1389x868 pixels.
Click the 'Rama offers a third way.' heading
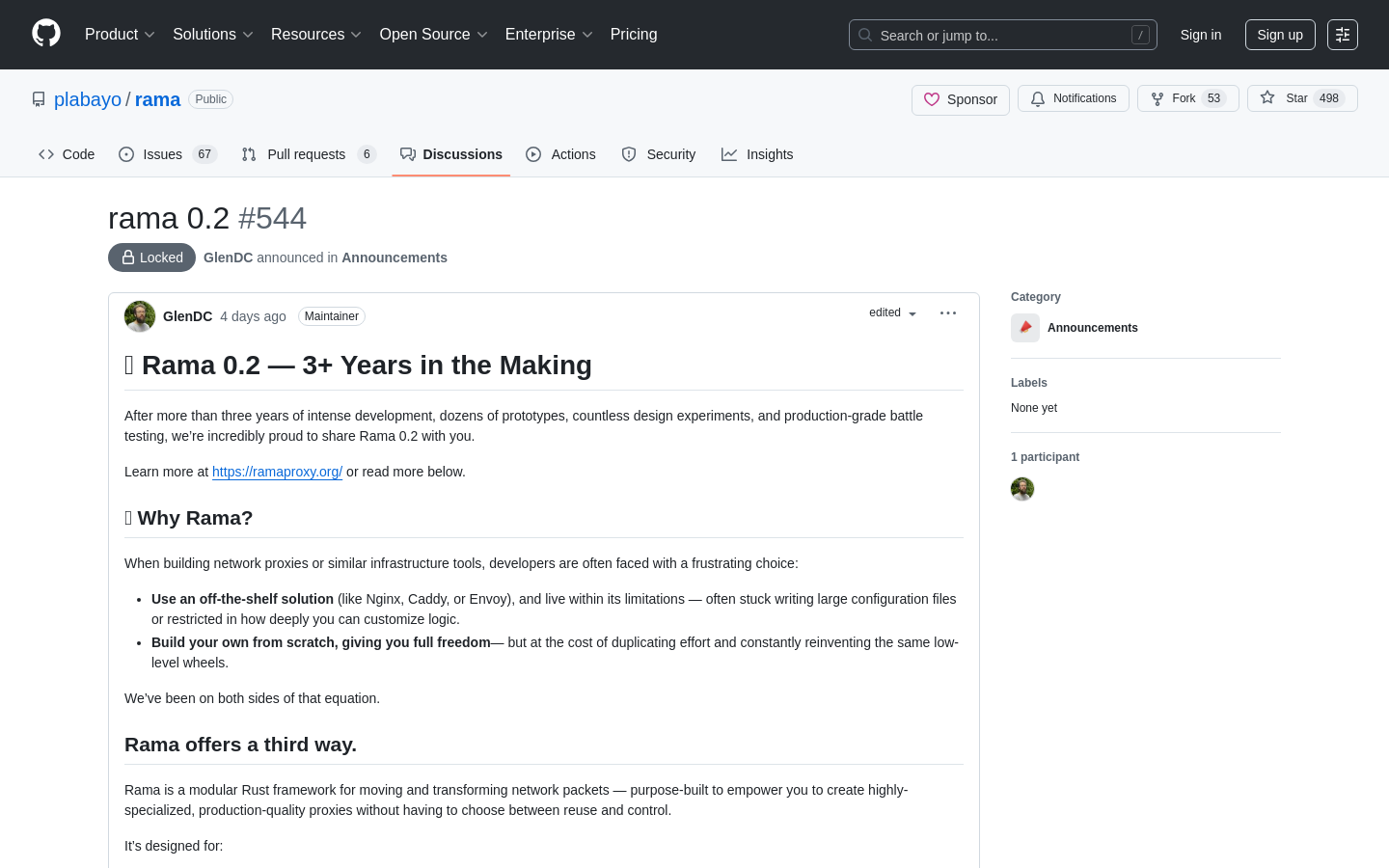pyautogui.click(x=240, y=745)
